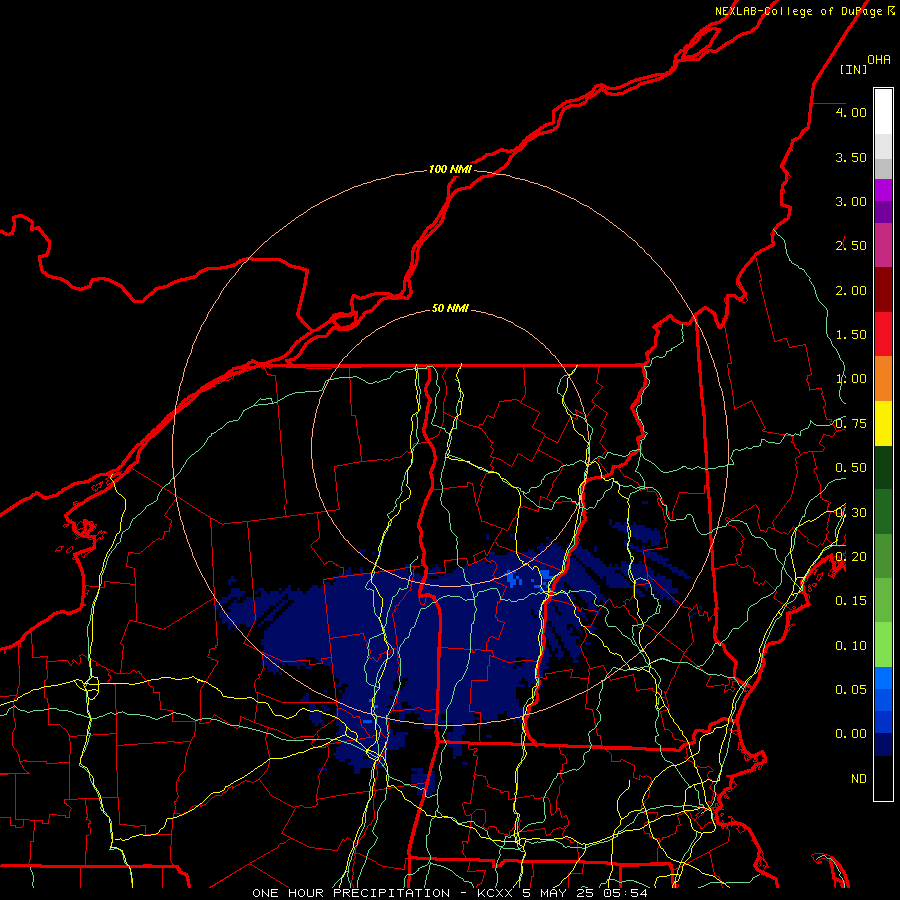
Task: Pick the orange 1.00 inch legend color
Action: [883, 378]
